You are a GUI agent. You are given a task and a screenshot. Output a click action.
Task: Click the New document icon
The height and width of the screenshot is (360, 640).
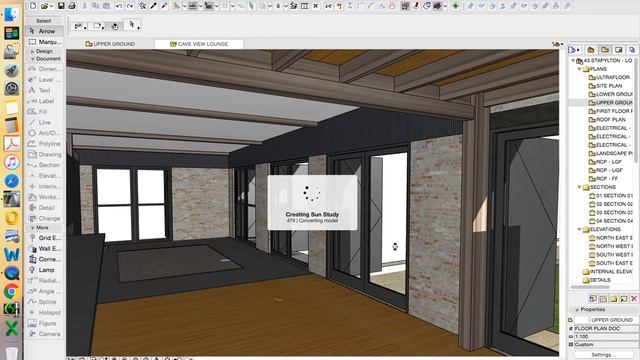33,6
